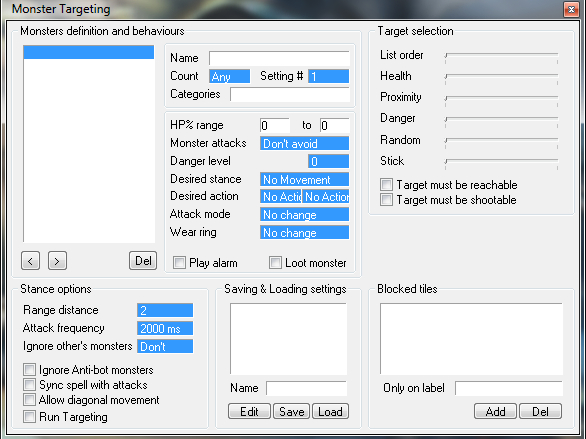Click the right arrow button under monster list

point(57,260)
